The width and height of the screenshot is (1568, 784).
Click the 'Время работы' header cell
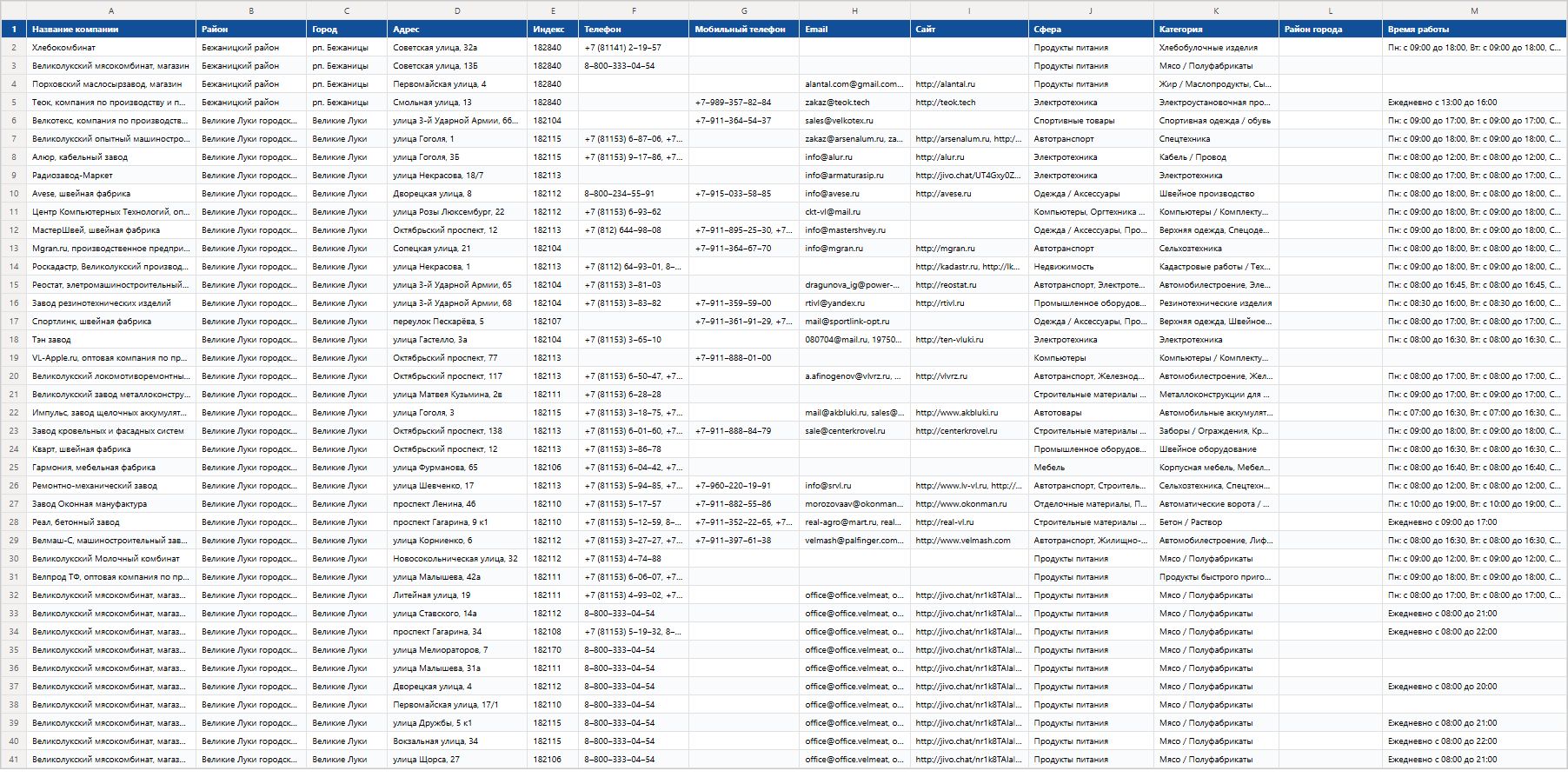1474,29
